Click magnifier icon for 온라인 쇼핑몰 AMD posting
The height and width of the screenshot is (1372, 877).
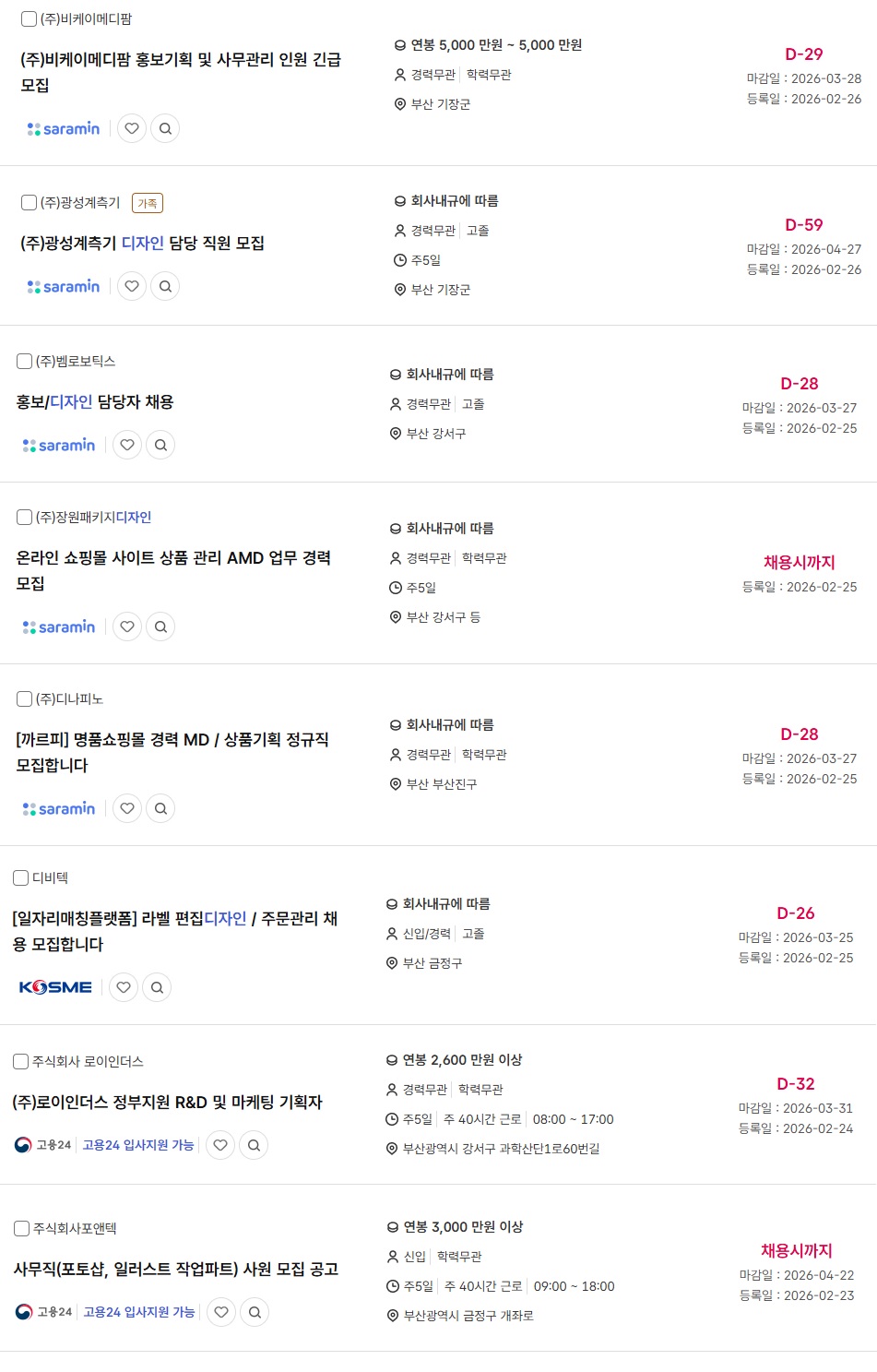[160, 627]
